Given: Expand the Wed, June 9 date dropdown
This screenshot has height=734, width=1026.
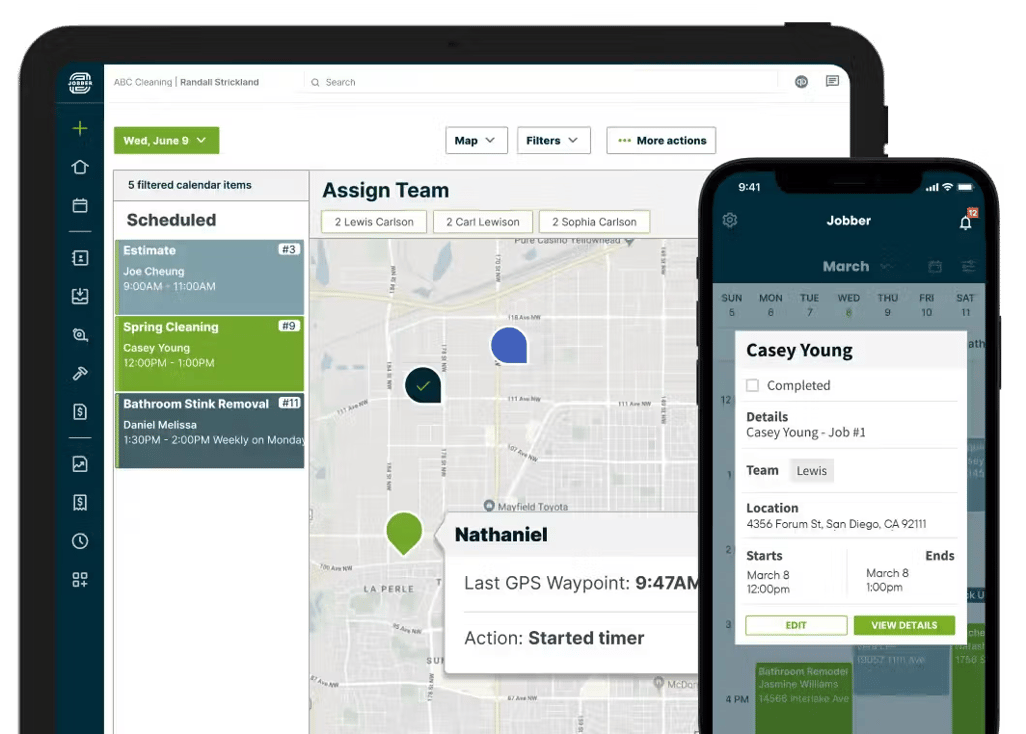Looking at the screenshot, I should point(166,141).
